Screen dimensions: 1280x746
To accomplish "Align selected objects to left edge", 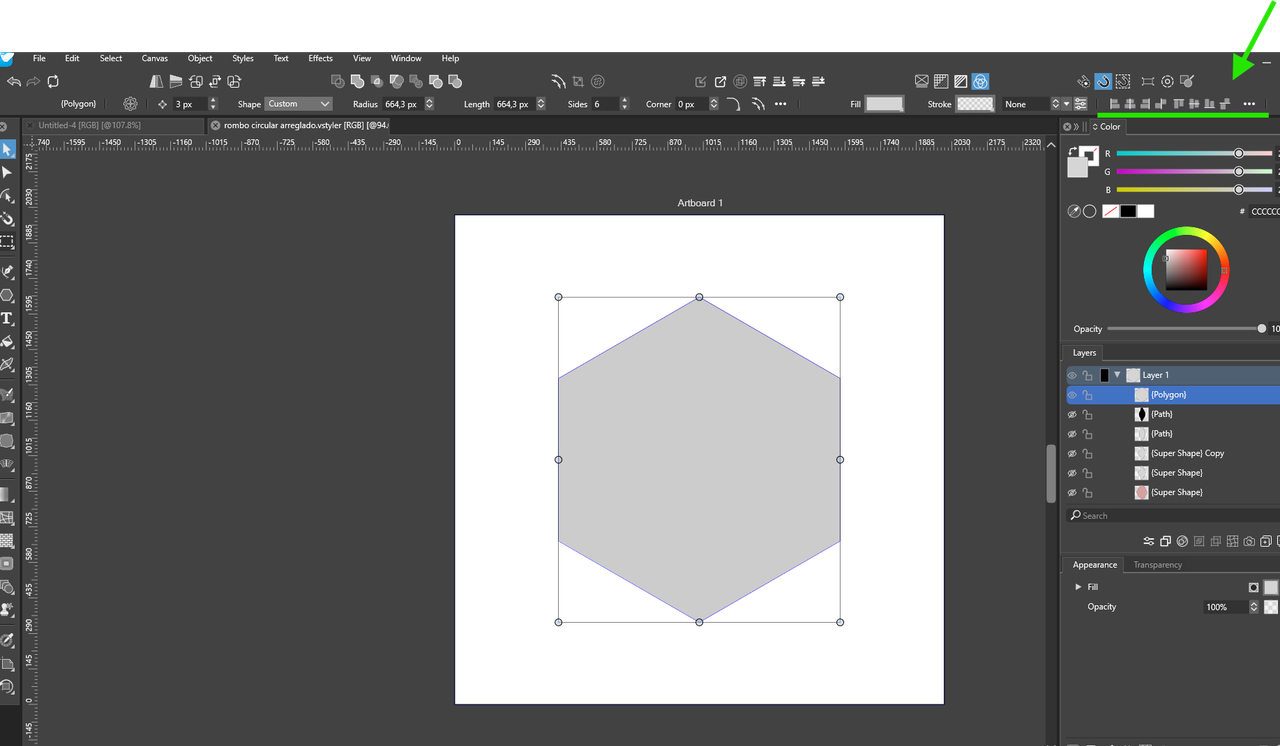I will [x=1114, y=104].
